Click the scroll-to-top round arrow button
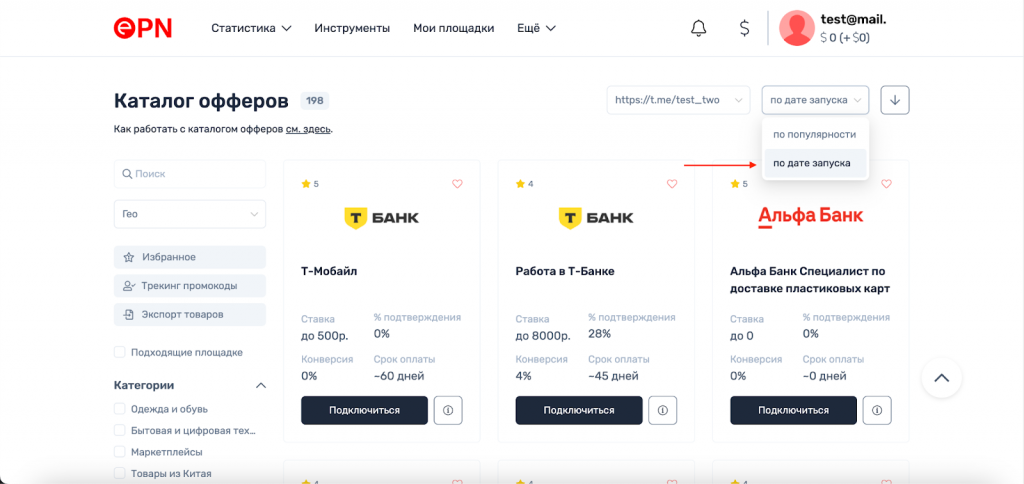Image resolution: width=1024 pixels, height=484 pixels. pyautogui.click(x=941, y=378)
